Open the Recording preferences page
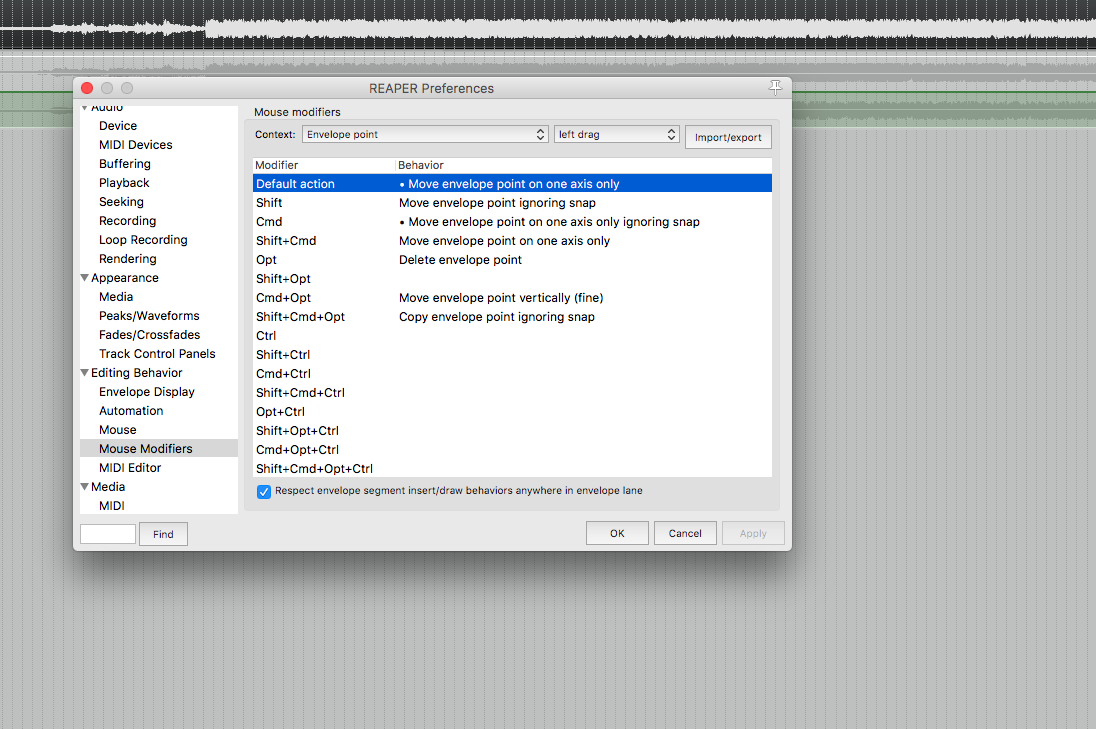Viewport: 1096px width, 729px height. (127, 220)
